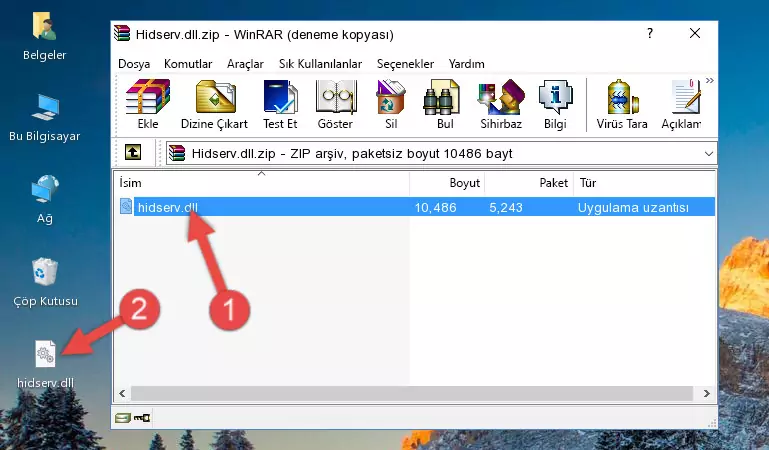Click horizontal scrollbar right arrow

[x=706, y=393]
